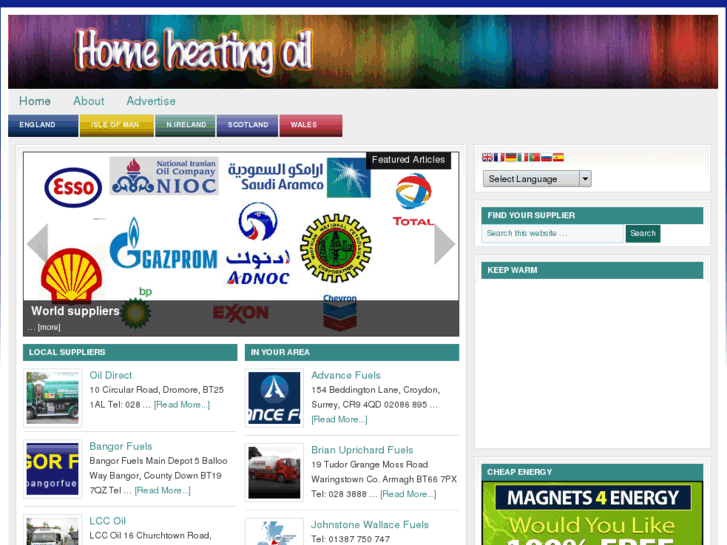
Task: Read more about Advance Fuels
Action: coord(339,419)
